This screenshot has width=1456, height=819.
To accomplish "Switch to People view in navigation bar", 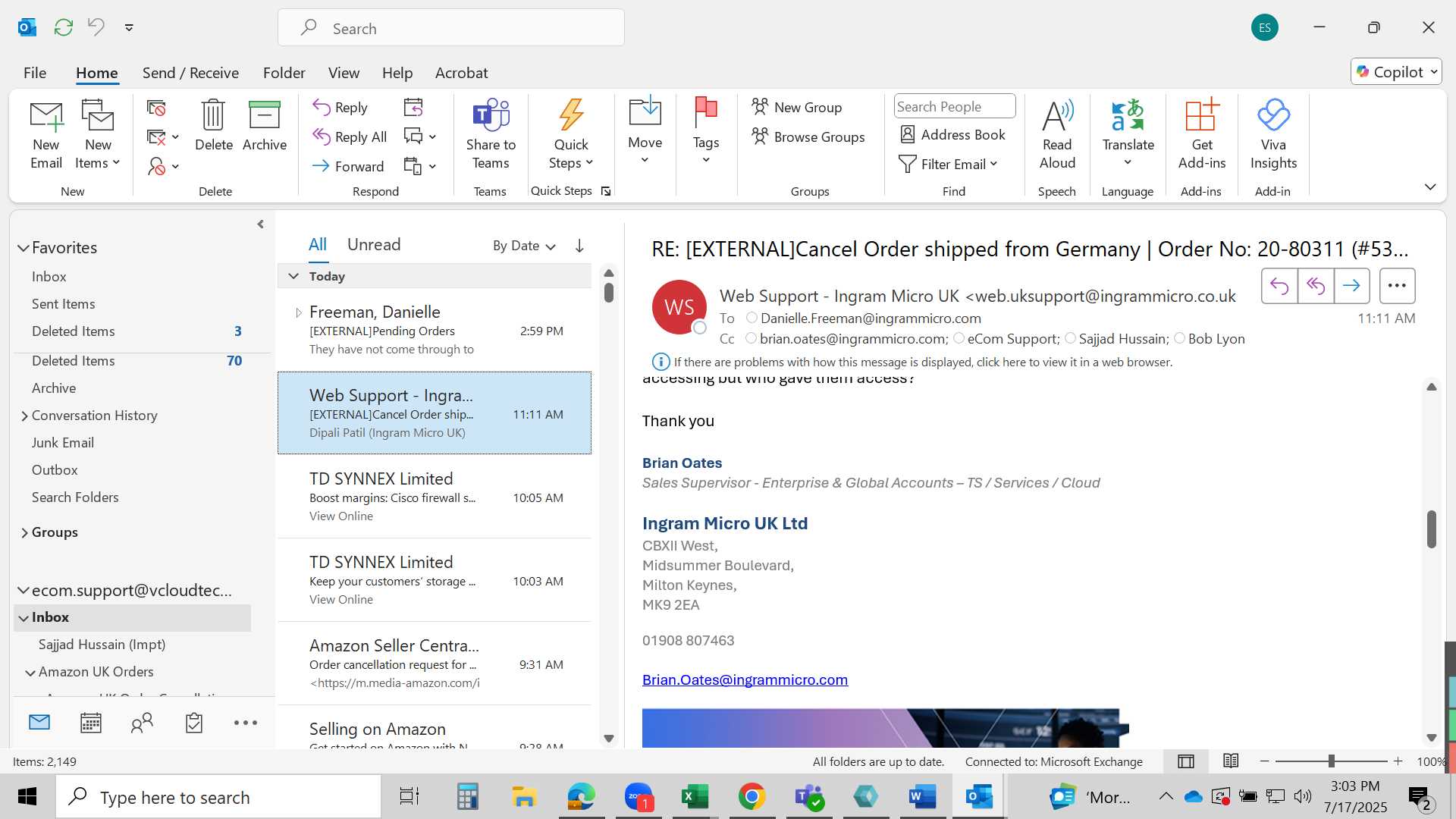I will pyautogui.click(x=142, y=723).
